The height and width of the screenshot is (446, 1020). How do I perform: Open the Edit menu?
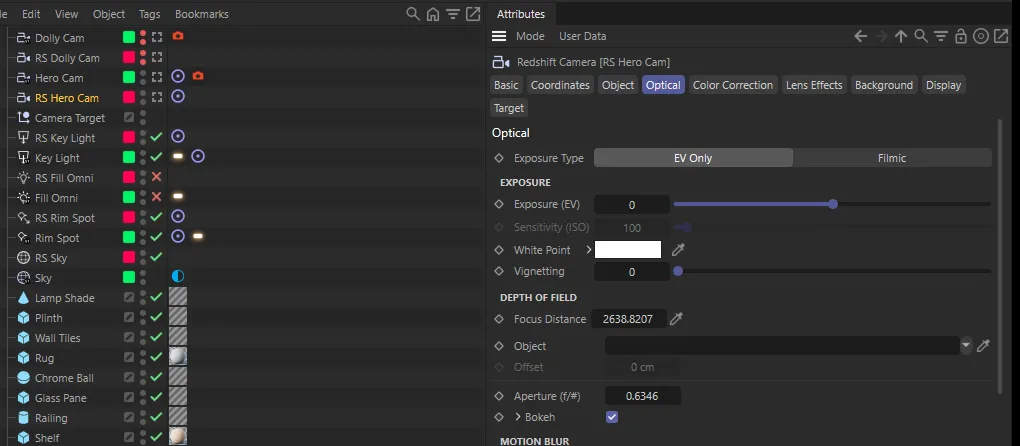(x=31, y=14)
